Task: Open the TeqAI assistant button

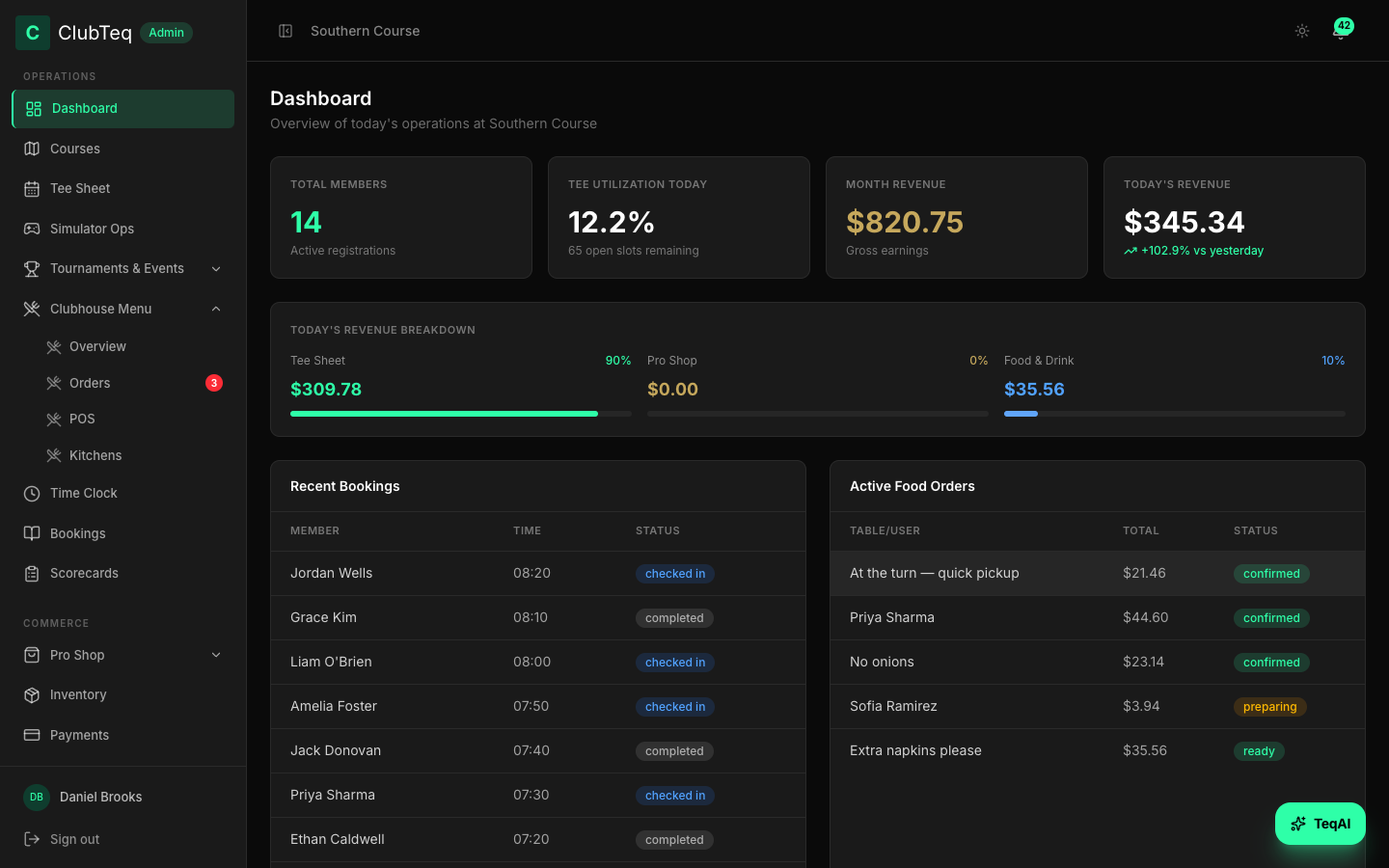Action: (1321, 824)
